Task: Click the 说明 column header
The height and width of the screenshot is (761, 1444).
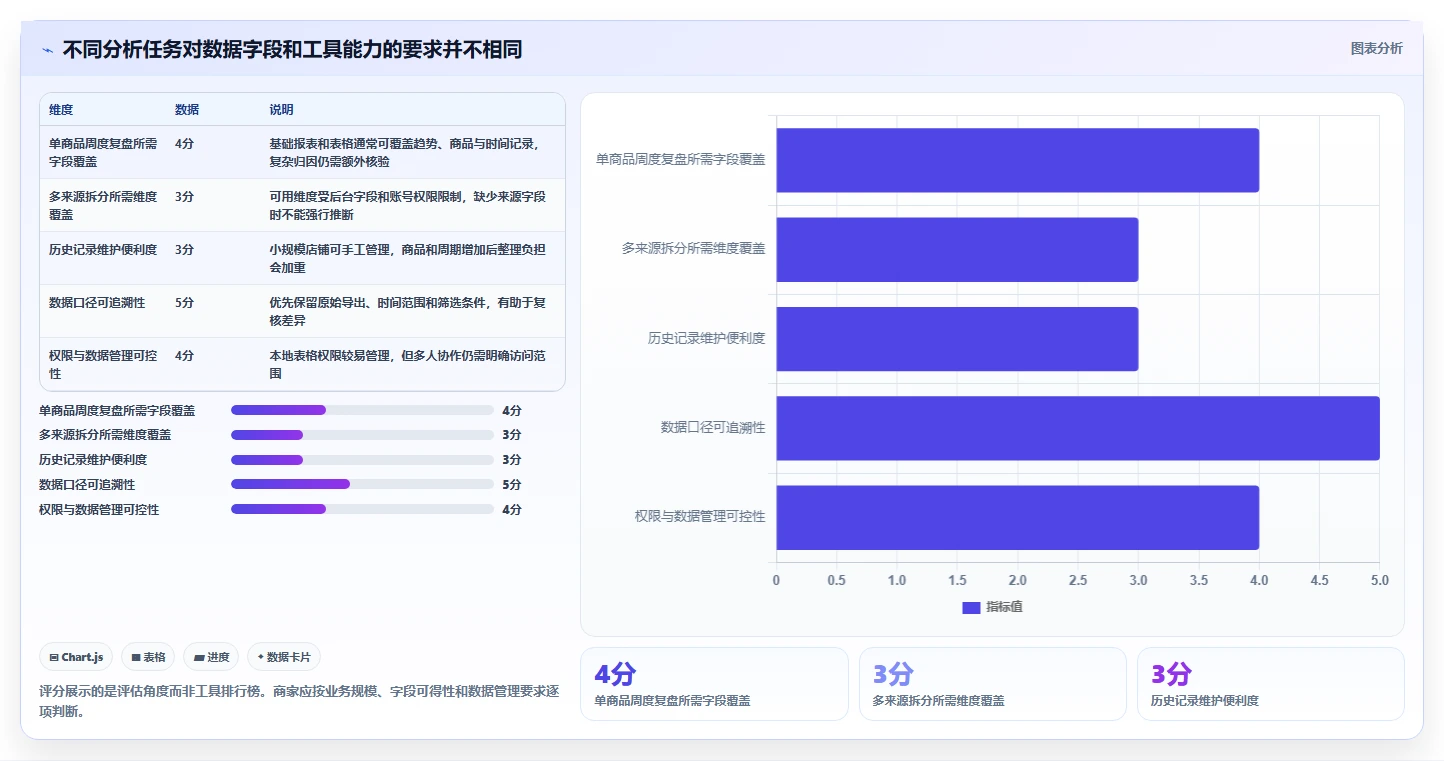Action: [281, 110]
